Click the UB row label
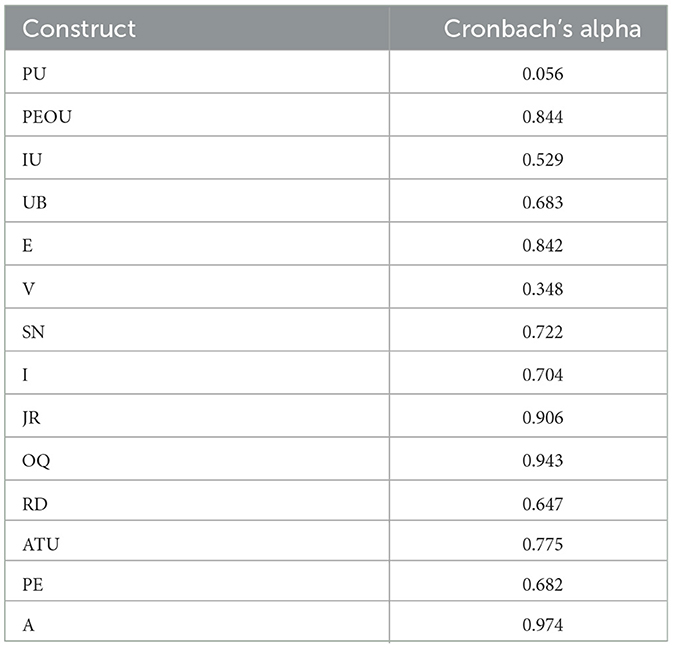The height and width of the screenshot is (648, 673). pos(35,203)
